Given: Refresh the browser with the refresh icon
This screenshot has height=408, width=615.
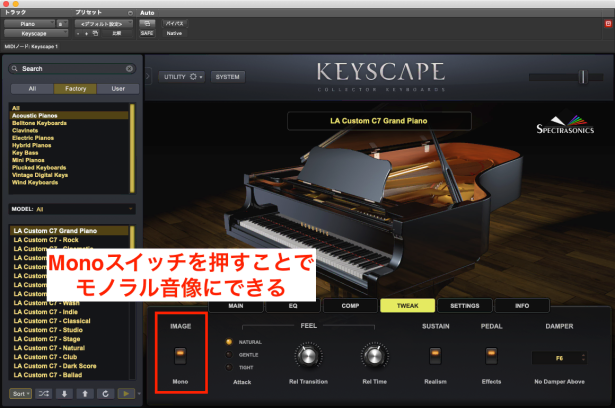Looking at the screenshot, I should tap(105, 393).
